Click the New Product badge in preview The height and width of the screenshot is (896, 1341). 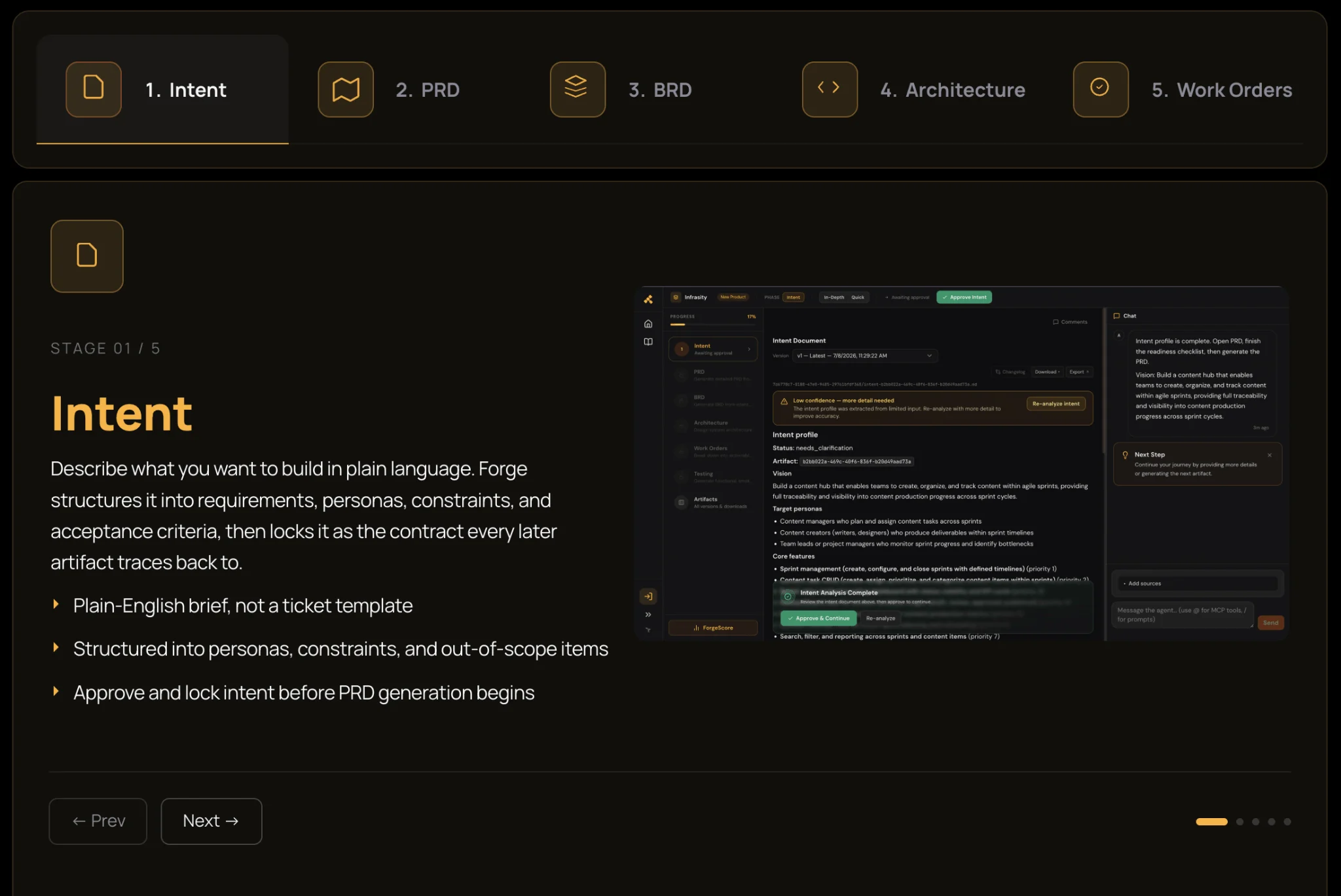pyautogui.click(x=733, y=297)
